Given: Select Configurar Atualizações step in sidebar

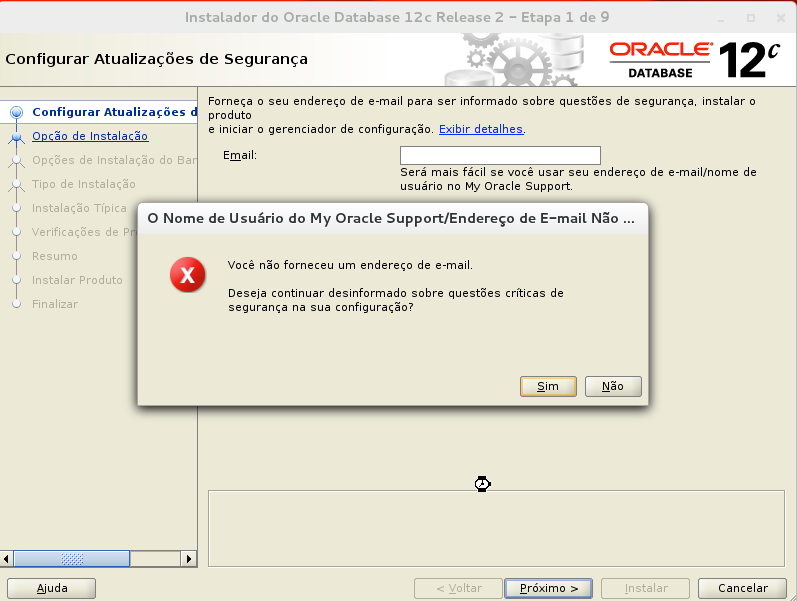Looking at the screenshot, I should [x=114, y=112].
